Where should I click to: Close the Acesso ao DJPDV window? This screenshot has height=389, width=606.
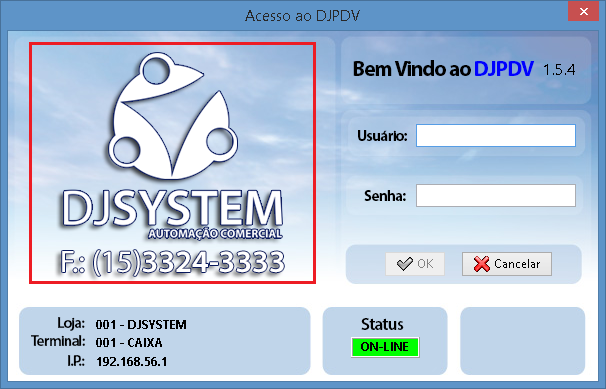tap(584, 12)
